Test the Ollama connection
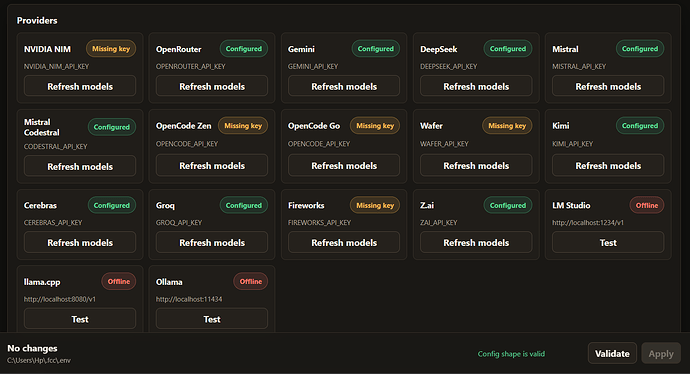 click(x=212, y=319)
